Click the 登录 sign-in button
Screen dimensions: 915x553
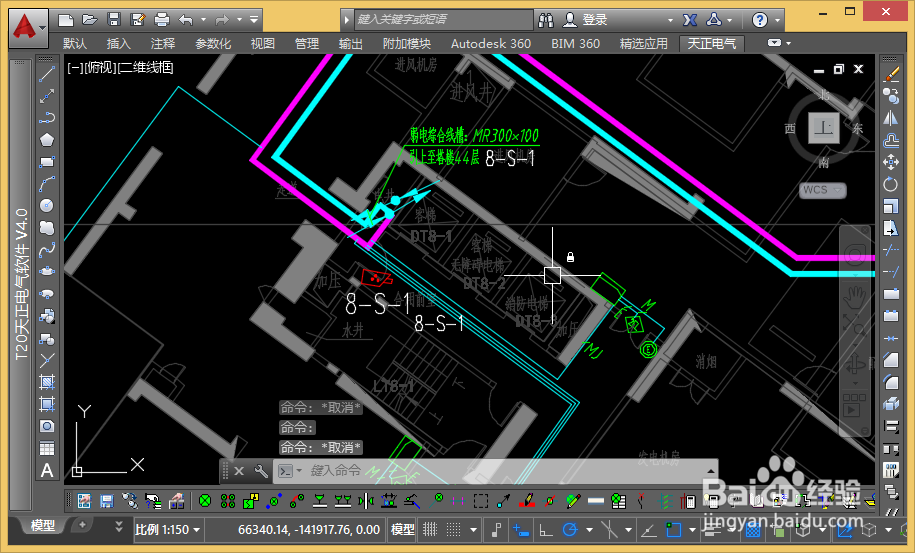pos(595,20)
